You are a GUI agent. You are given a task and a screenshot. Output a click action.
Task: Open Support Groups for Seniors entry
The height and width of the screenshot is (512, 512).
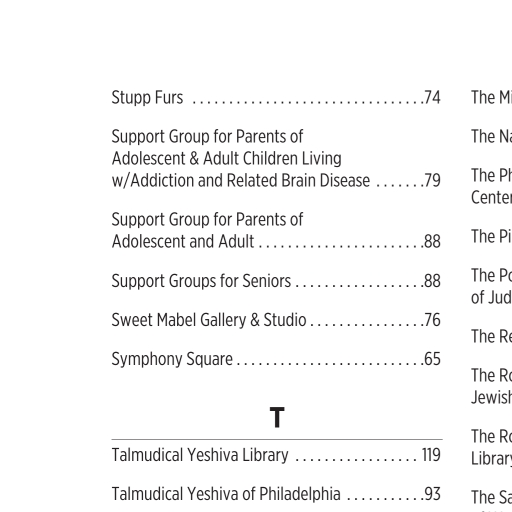tap(201, 281)
